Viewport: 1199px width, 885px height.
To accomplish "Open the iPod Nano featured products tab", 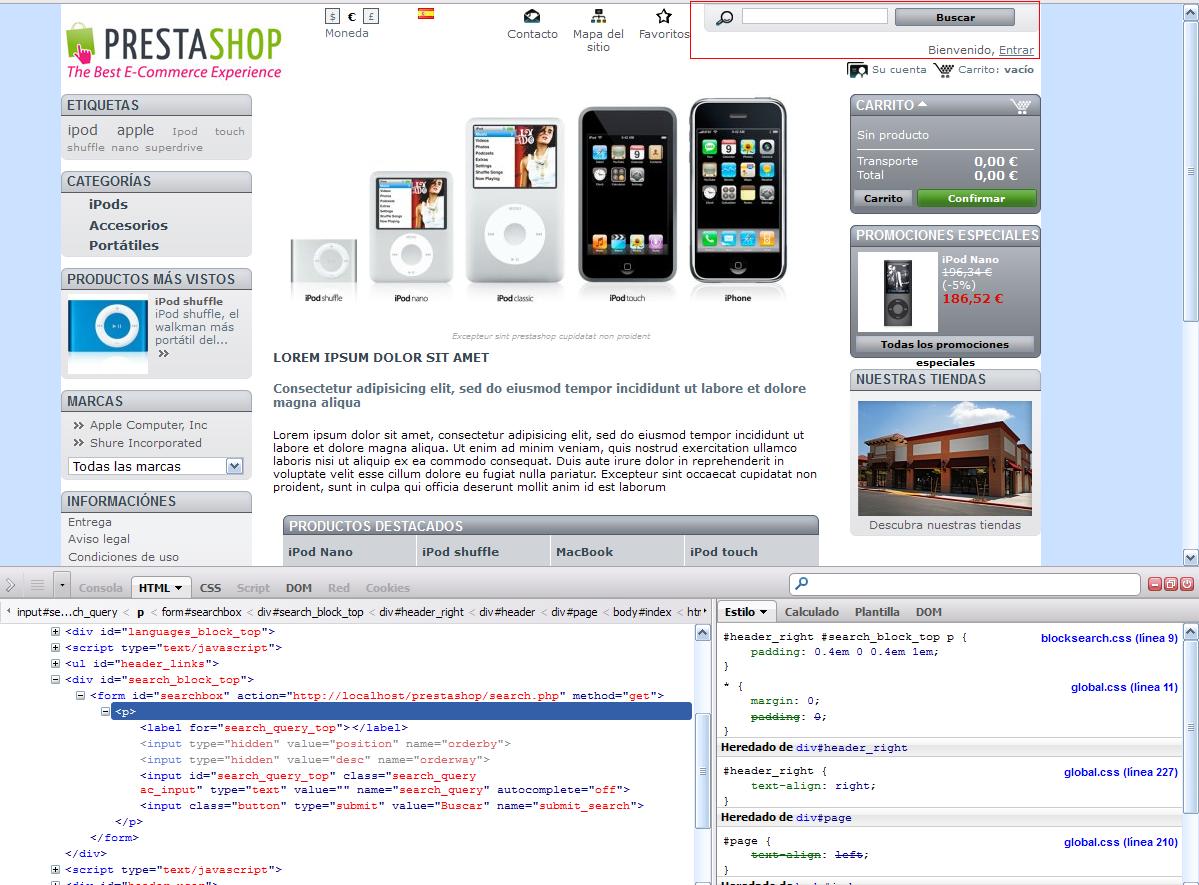I will (320, 551).
